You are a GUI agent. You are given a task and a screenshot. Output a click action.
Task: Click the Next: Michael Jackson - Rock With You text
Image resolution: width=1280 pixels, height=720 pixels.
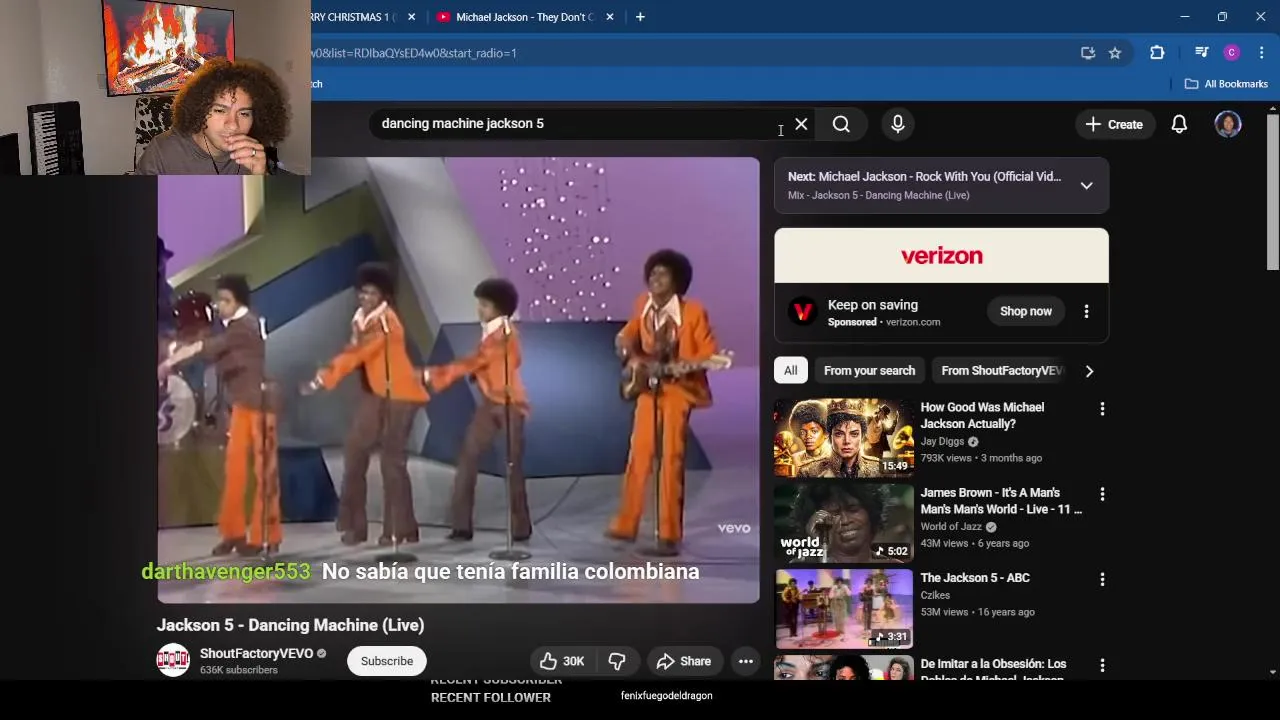click(924, 177)
